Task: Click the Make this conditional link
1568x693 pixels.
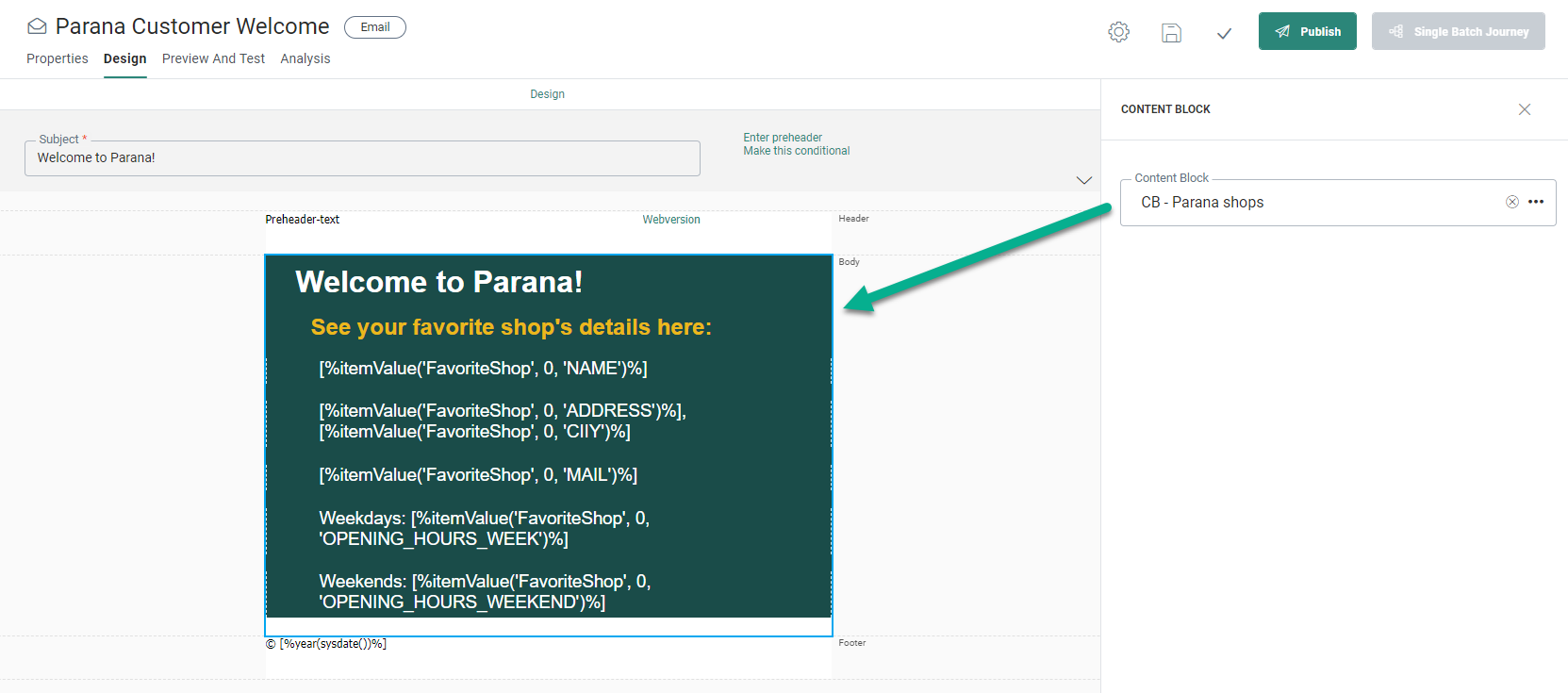Action: pyautogui.click(x=796, y=151)
